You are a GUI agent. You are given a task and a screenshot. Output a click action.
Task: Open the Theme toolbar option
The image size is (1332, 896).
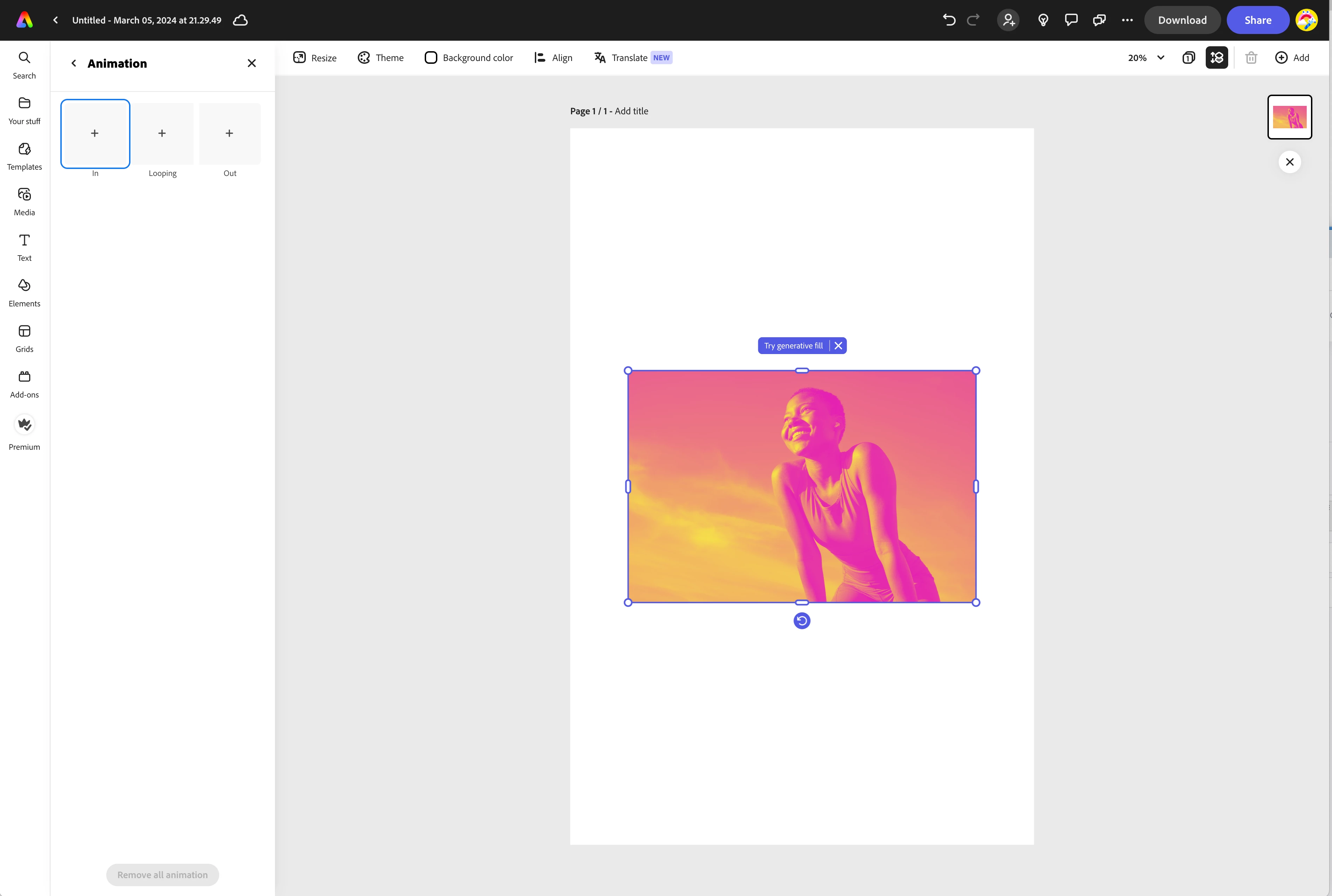click(381, 58)
